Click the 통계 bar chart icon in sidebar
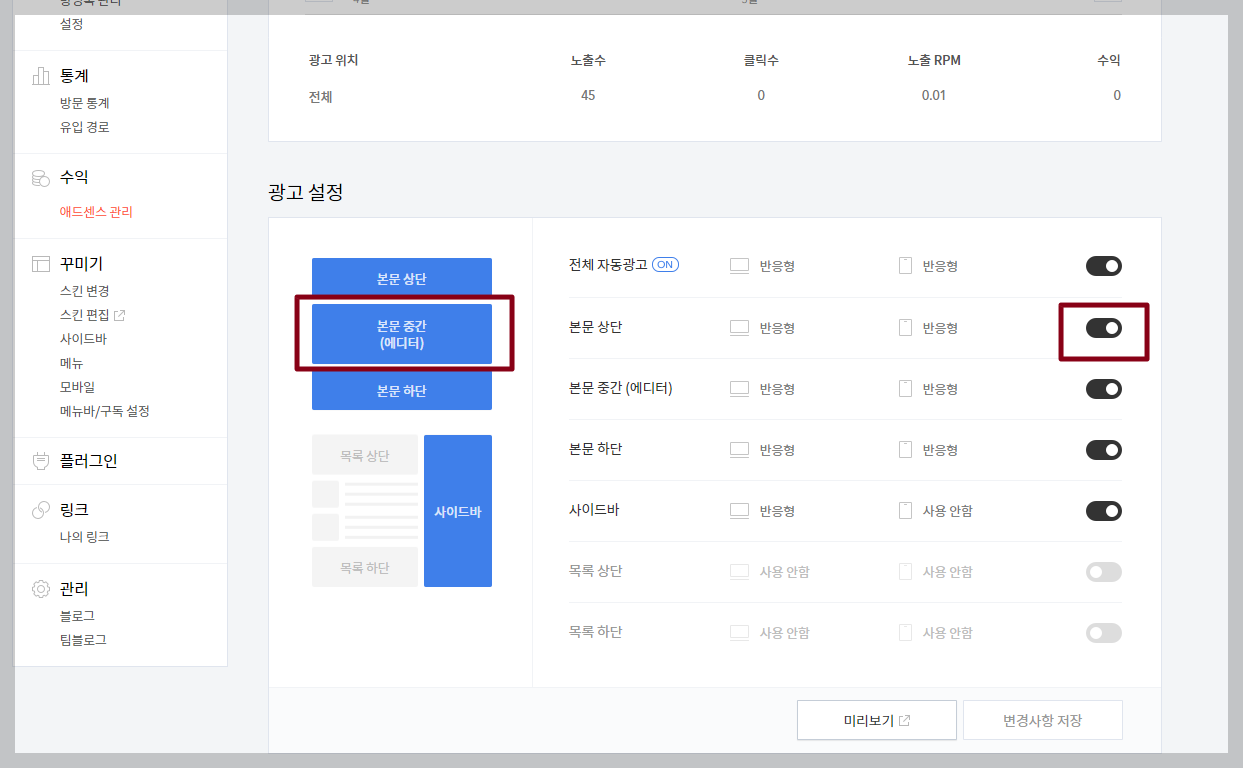The image size is (1243, 768). pyautogui.click(x=41, y=76)
